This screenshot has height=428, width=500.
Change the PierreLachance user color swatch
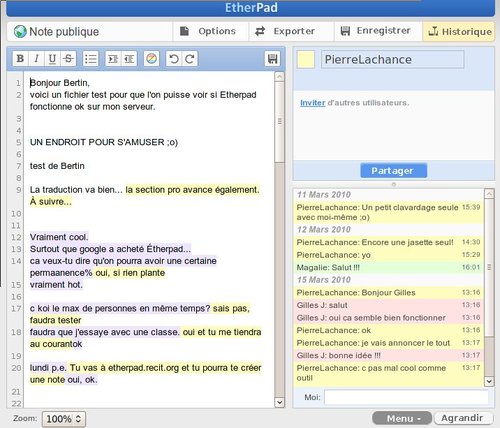(x=306, y=60)
